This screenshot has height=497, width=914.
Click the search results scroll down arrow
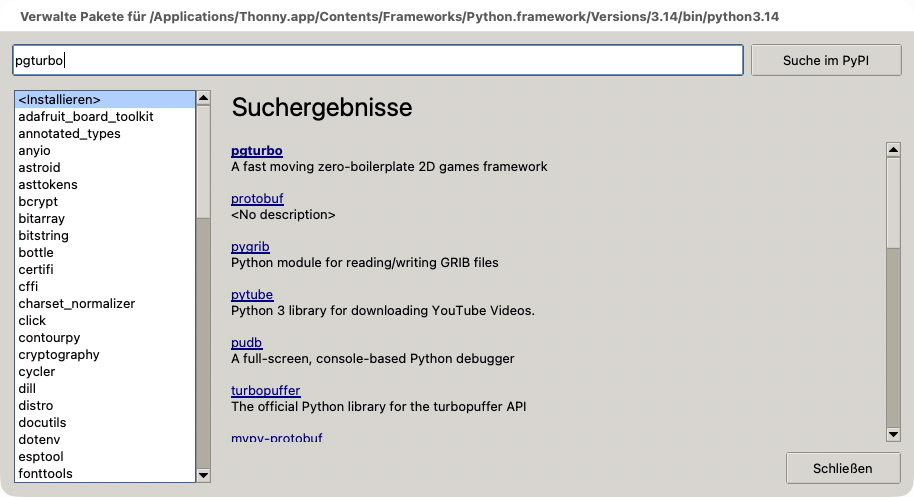(x=893, y=434)
